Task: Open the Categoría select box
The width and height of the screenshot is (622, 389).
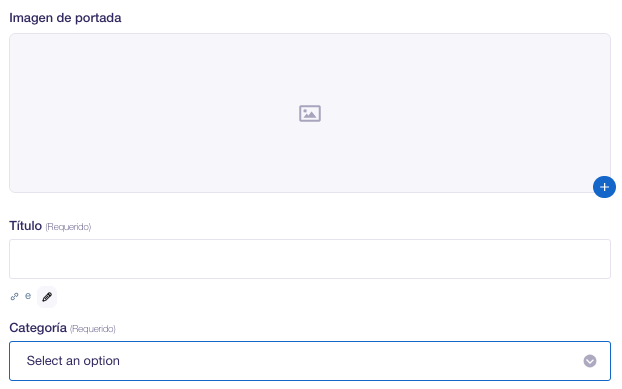Action: pyautogui.click(x=310, y=361)
